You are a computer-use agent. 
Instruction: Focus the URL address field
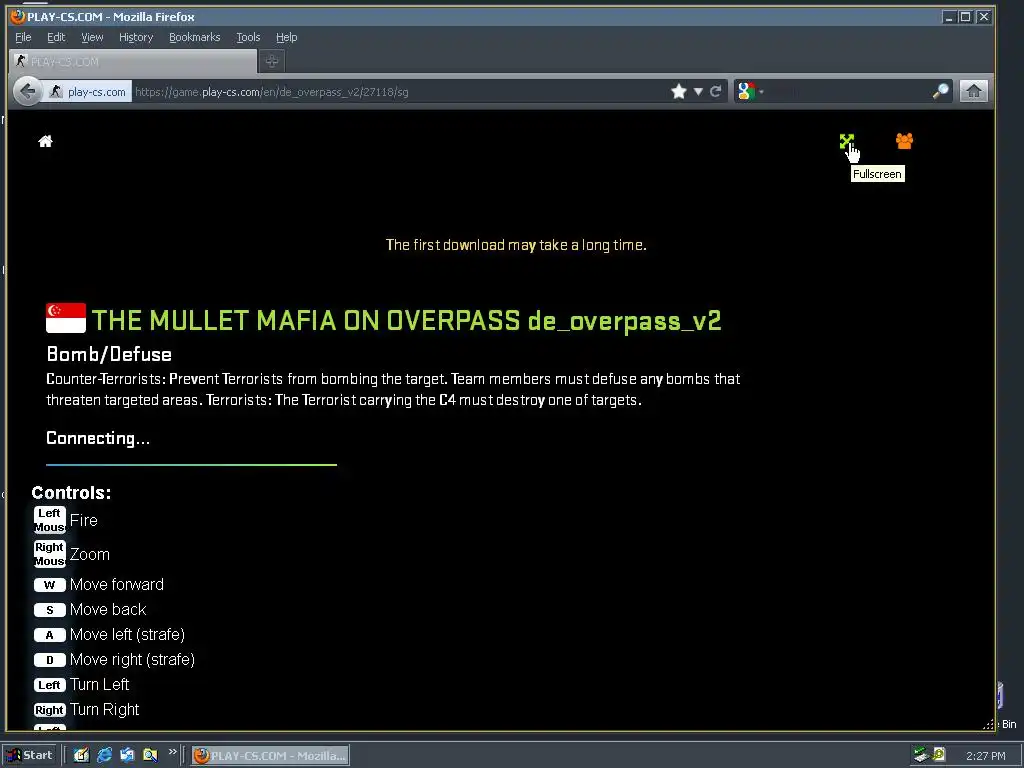398,92
